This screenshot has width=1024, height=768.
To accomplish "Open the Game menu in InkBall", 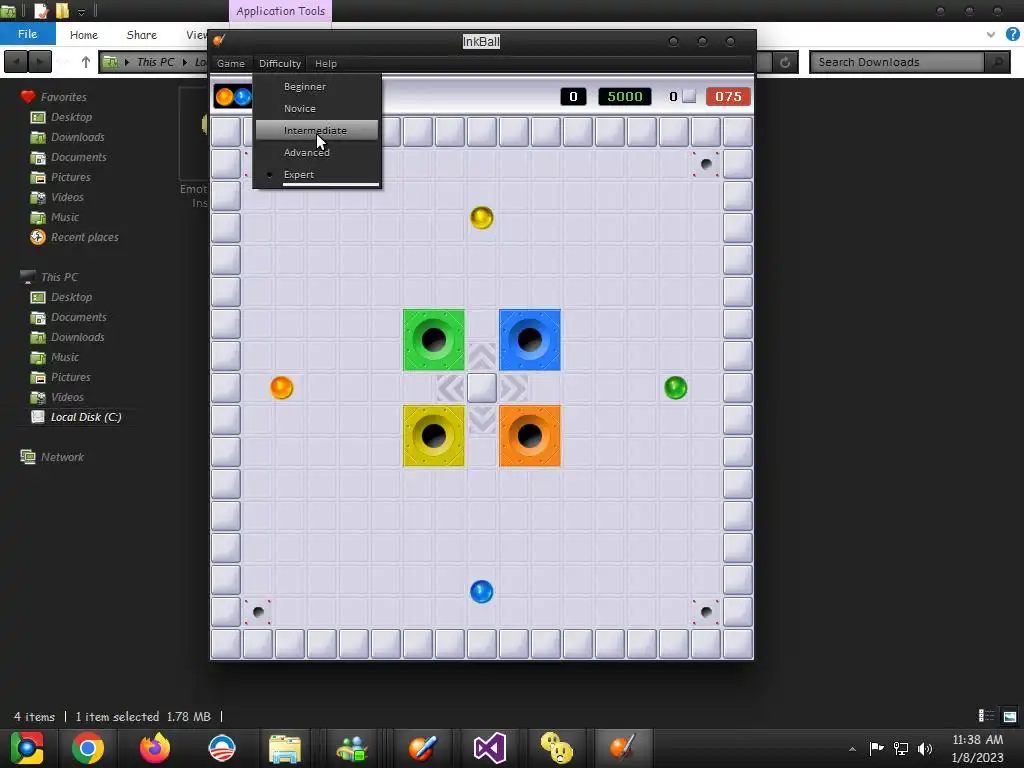I will pyautogui.click(x=231, y=63).
